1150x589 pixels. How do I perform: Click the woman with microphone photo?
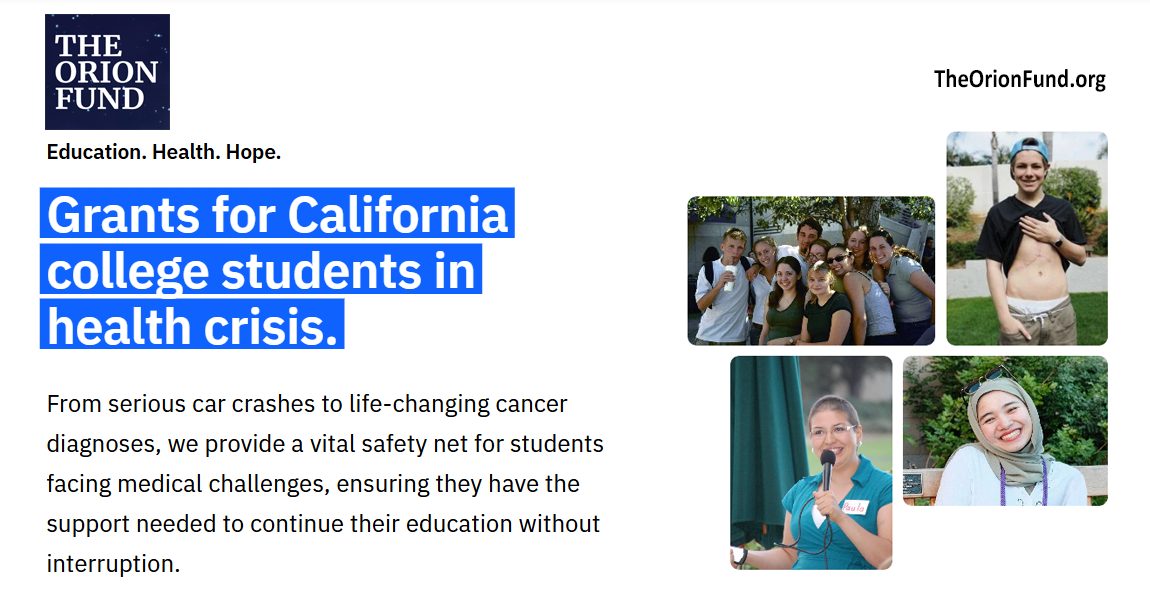(811, 463)
